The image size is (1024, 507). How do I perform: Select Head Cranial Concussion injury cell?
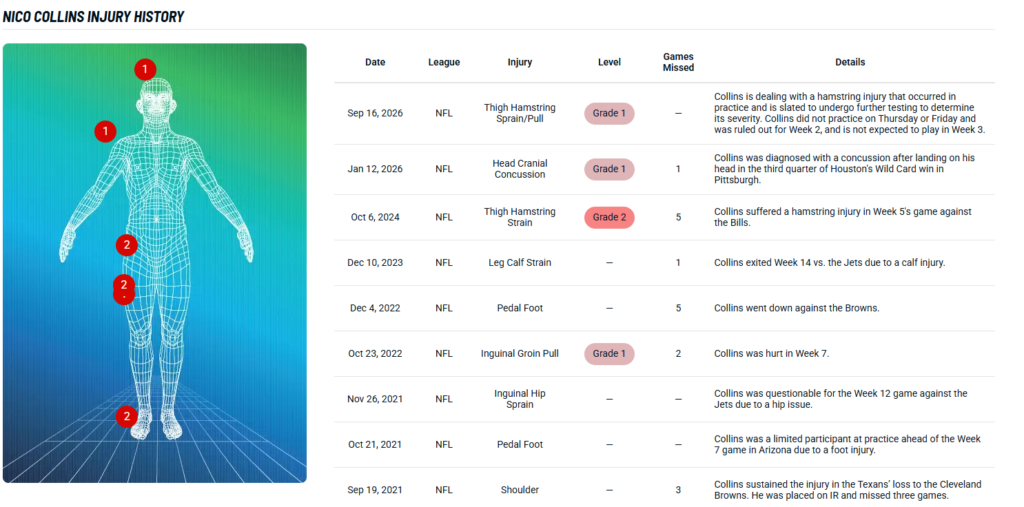click(520, 169)
